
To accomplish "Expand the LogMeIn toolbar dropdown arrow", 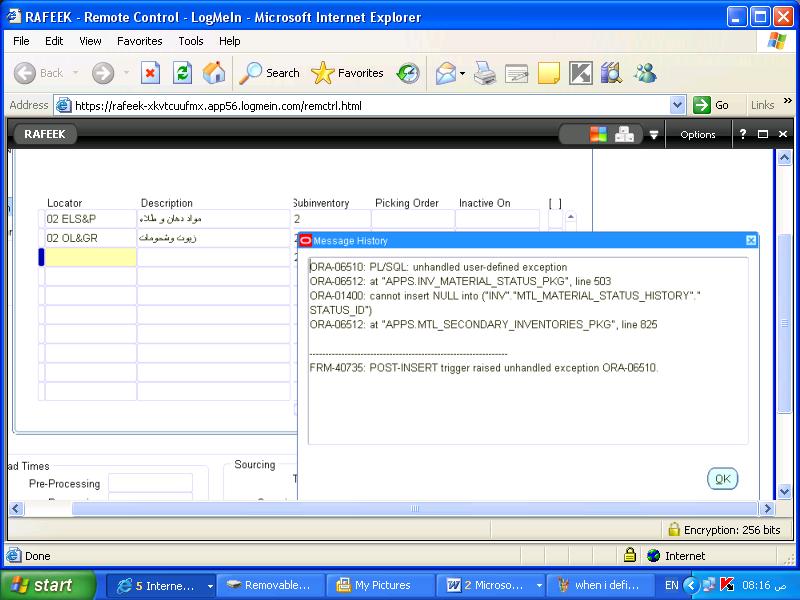I will (654, 135).
